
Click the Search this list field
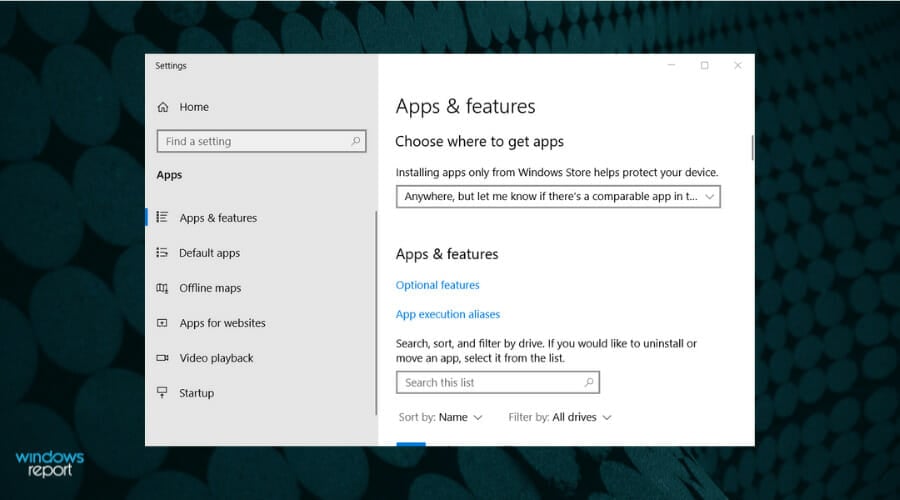[x=498, y=382]
